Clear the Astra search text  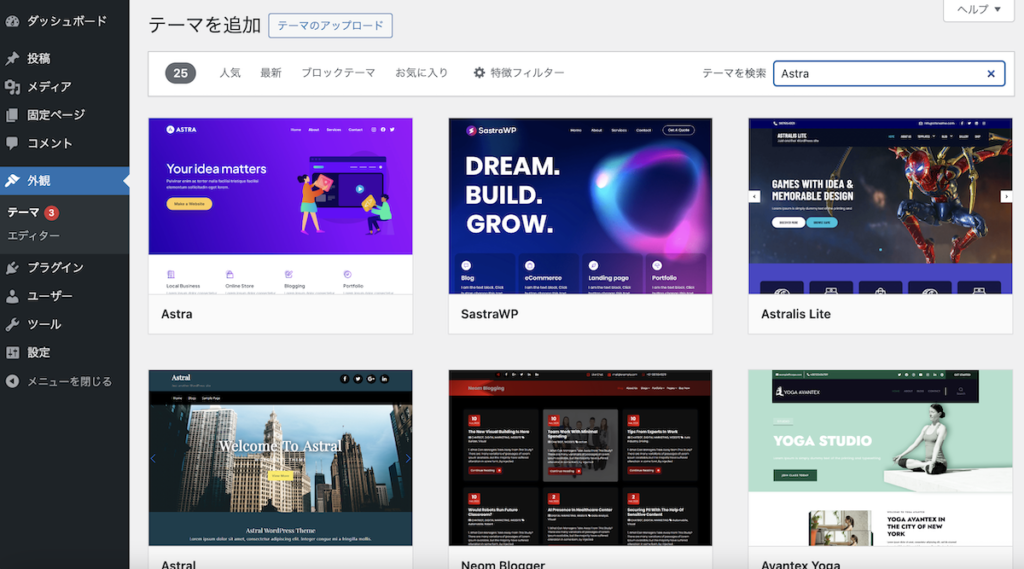click(x=991, y=74)
